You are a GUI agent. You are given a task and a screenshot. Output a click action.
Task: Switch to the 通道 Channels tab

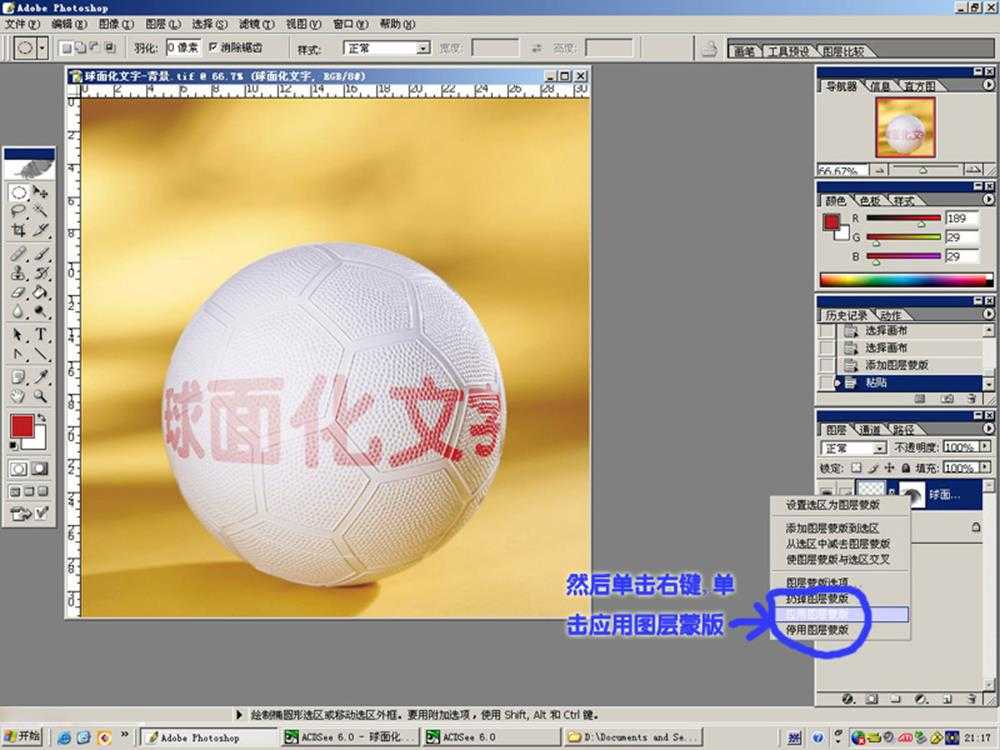pos(869,430)
